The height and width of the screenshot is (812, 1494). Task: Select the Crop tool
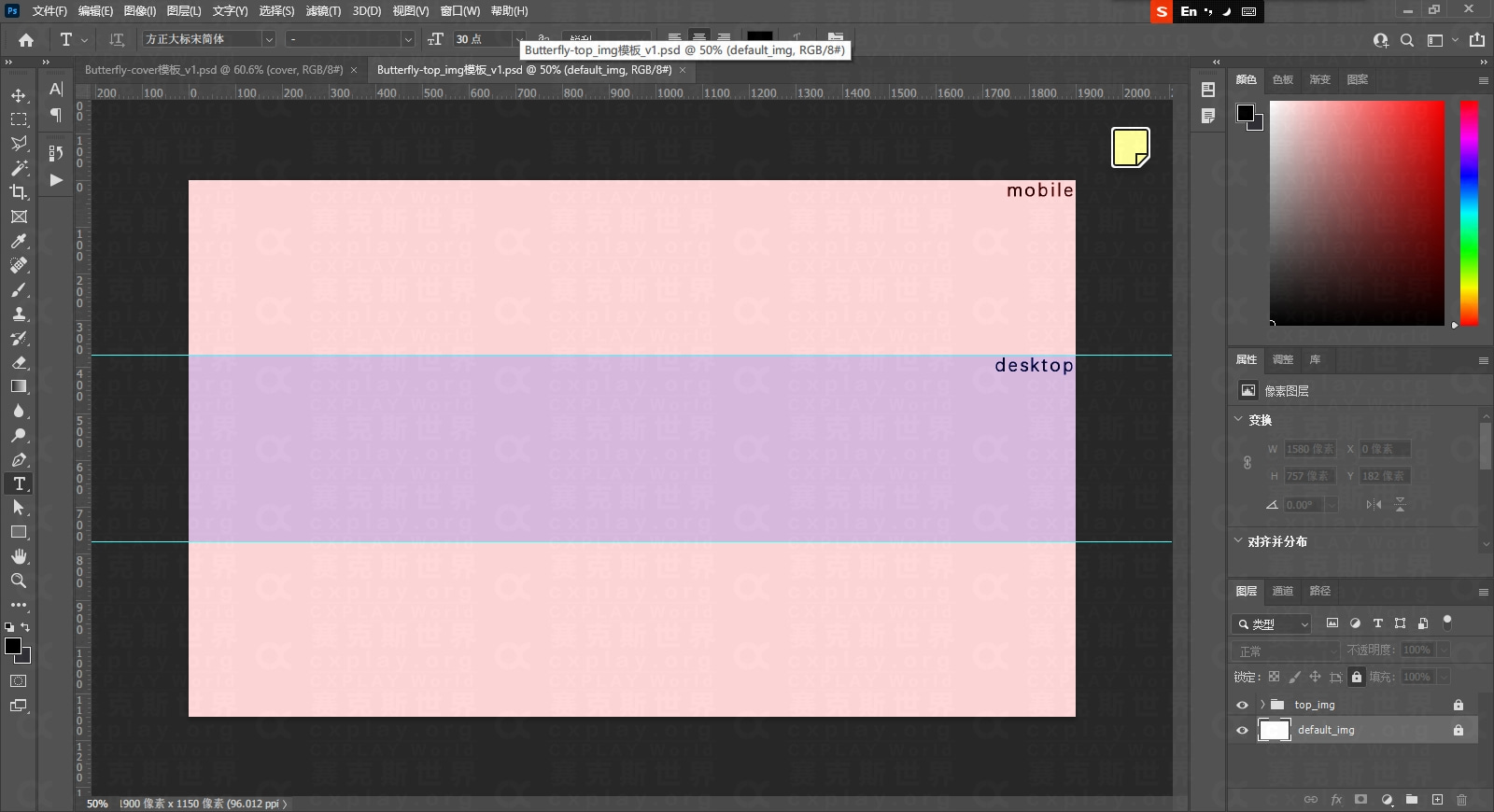pos(19,192)
